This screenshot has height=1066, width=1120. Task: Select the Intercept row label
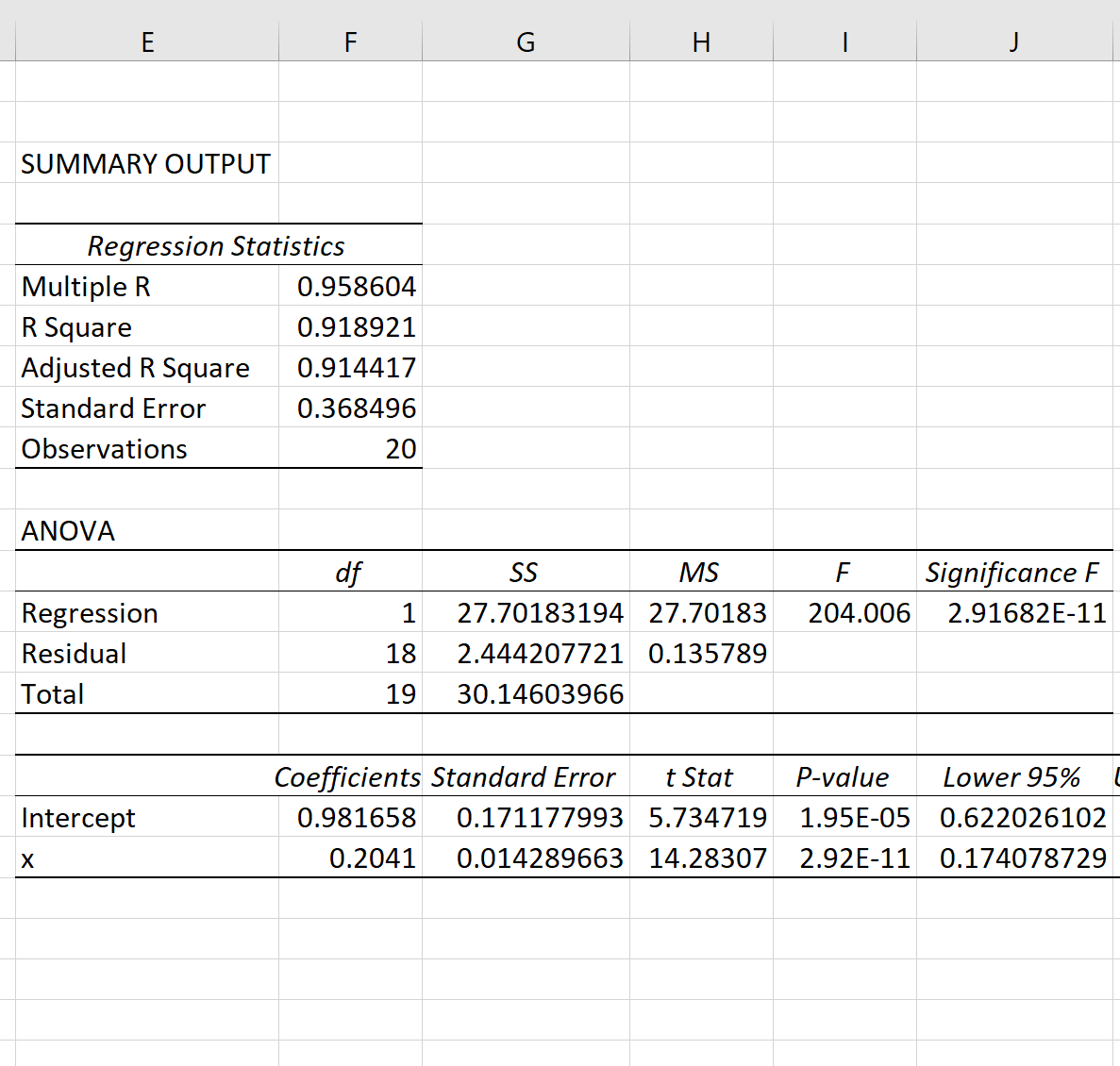[x=147, y=818]
